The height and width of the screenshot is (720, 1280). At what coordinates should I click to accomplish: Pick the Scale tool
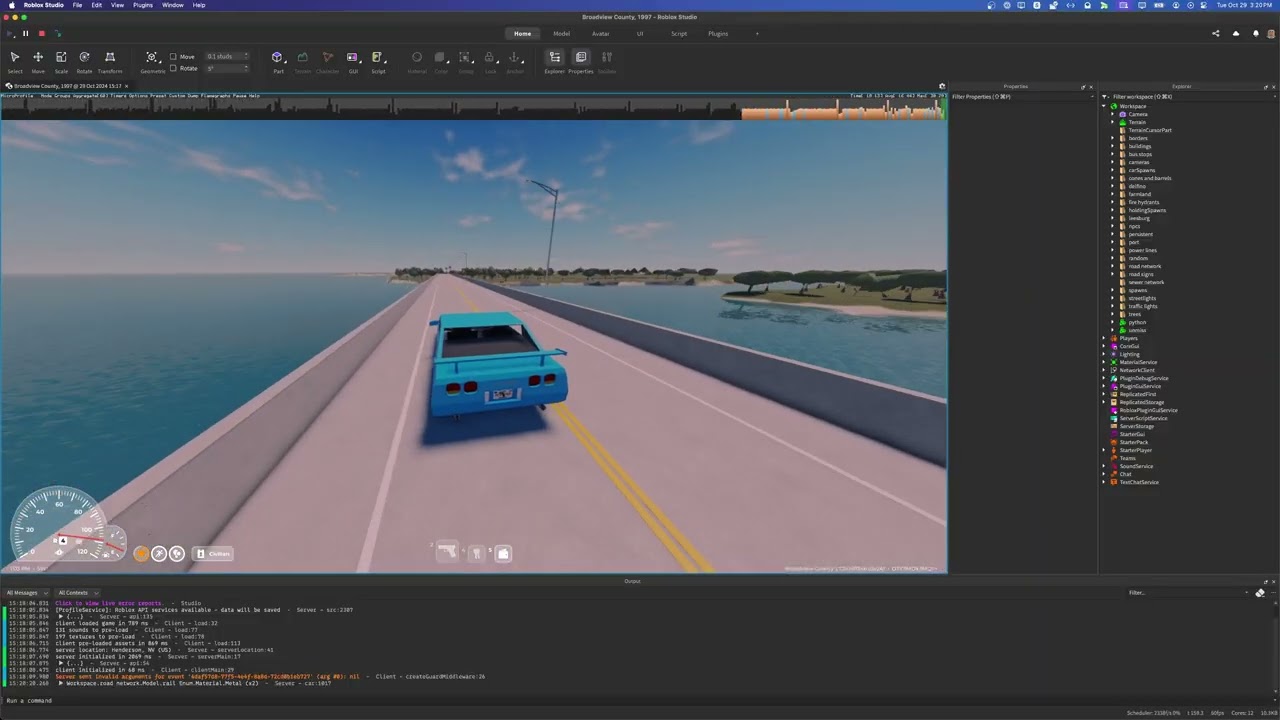pyautogui.click(x=61, y=61)
